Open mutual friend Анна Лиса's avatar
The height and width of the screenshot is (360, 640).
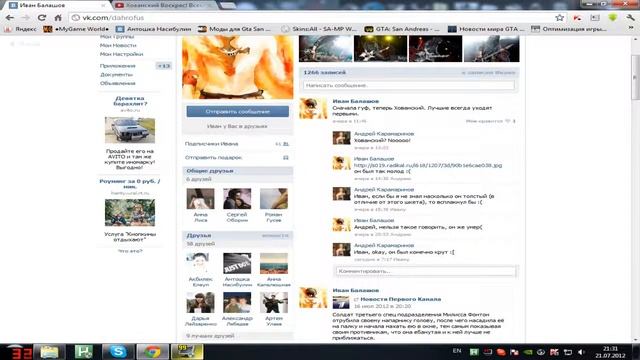200,198
